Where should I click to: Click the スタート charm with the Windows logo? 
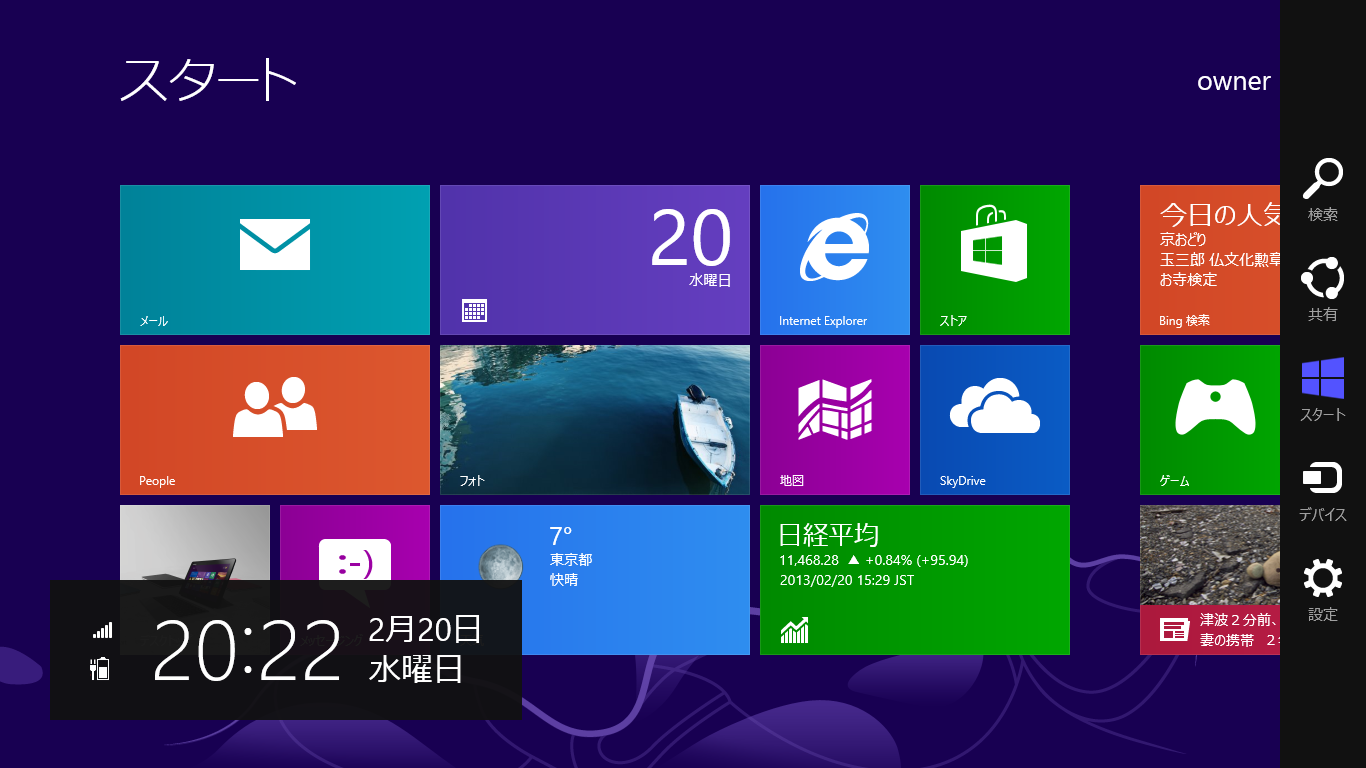[x=1323, y=390]
